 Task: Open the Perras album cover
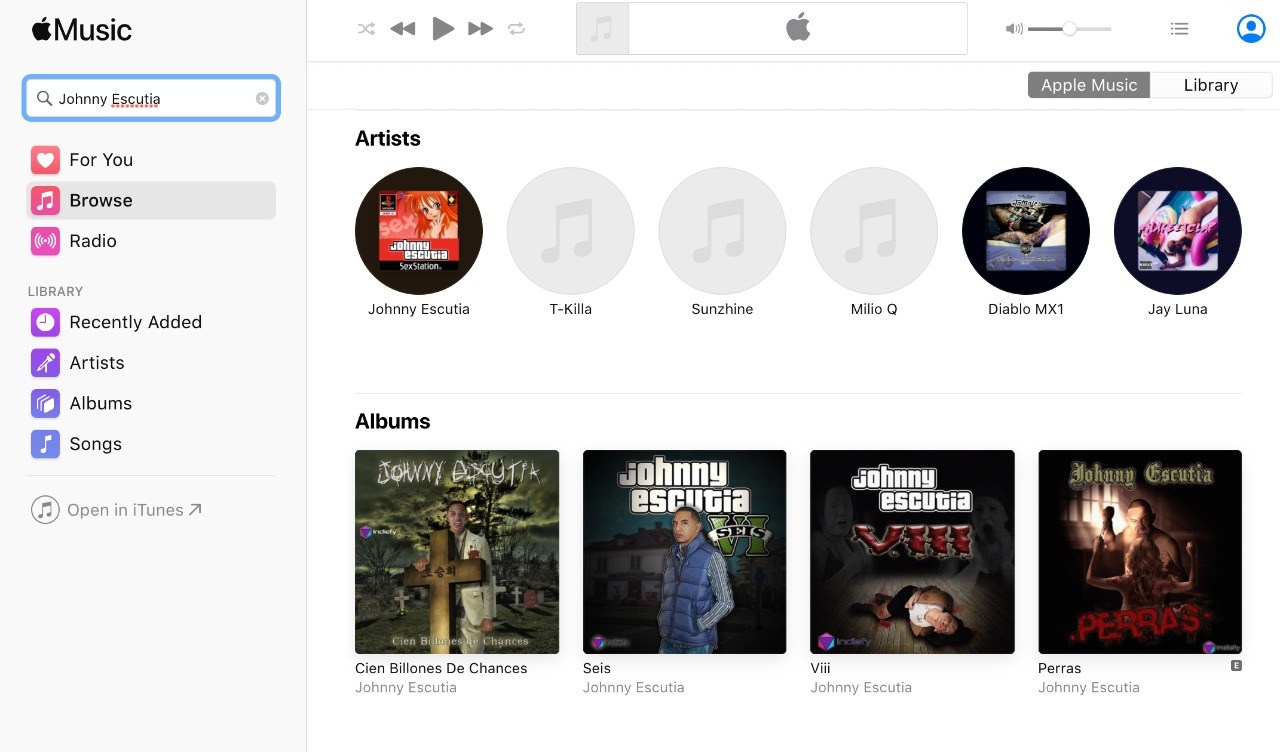(1139, 552)
